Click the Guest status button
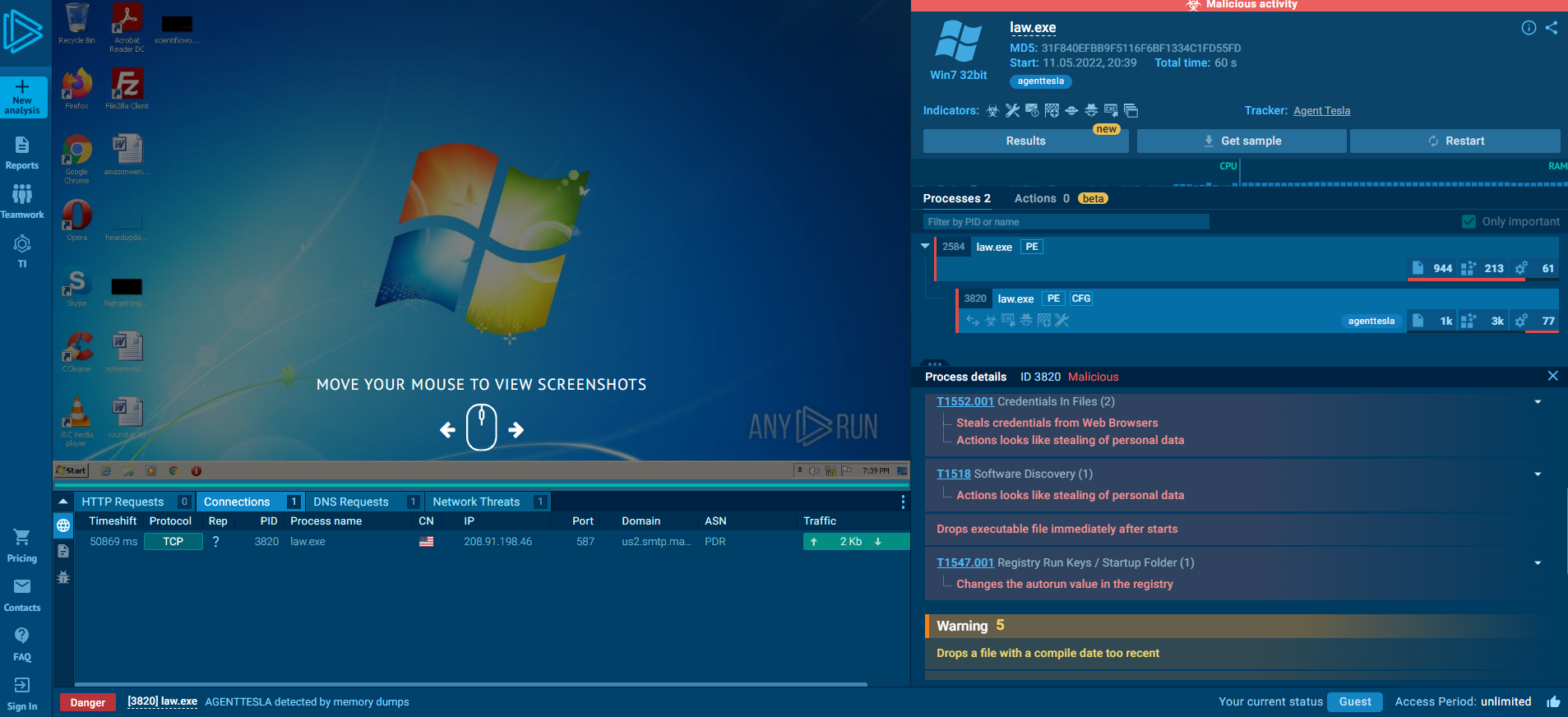This screenshot has width=1568, height=717. tap(1355, 702)
